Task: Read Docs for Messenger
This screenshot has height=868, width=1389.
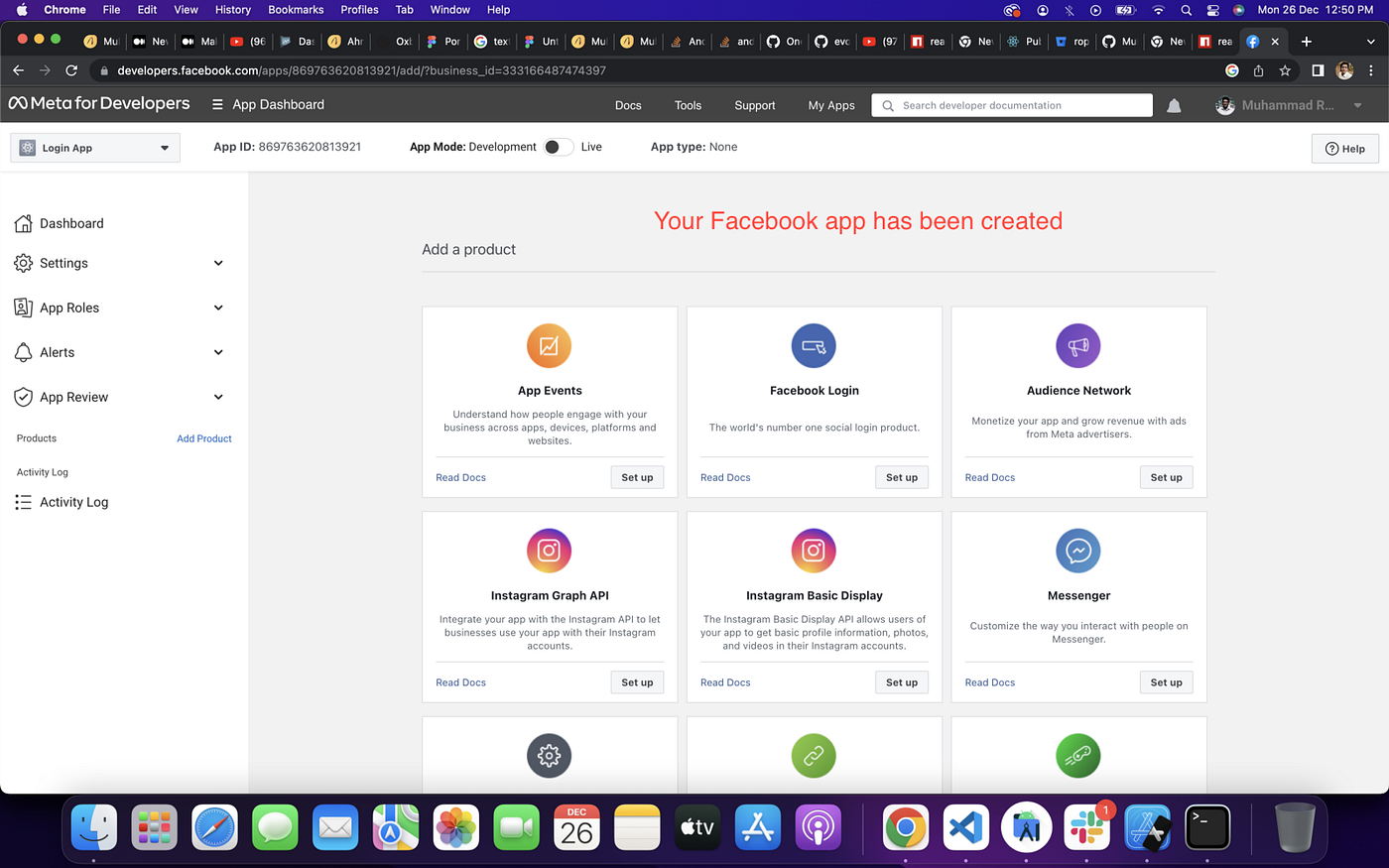Action: click(x=990, y=682)
